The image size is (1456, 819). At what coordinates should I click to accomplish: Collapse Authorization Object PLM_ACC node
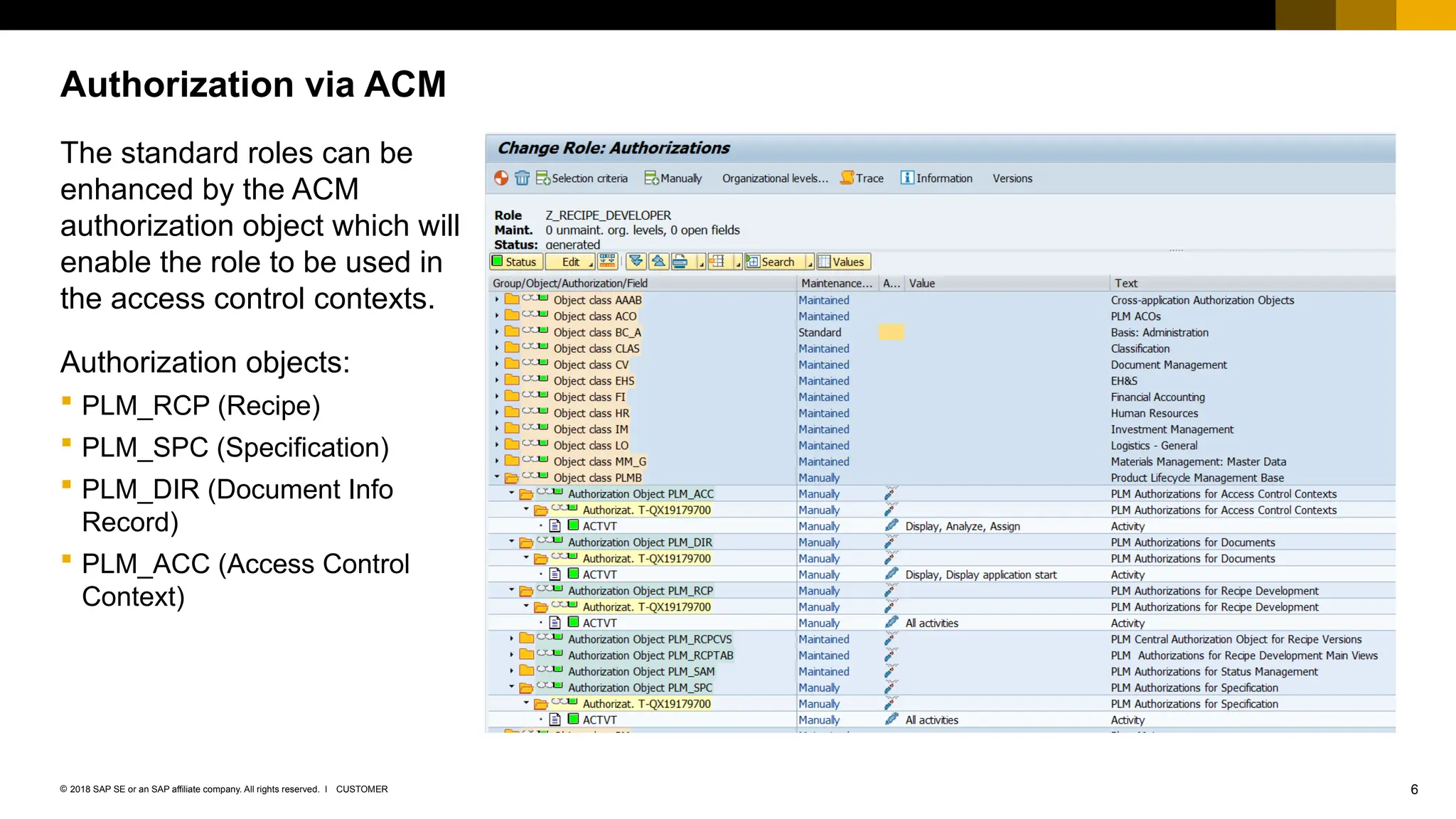click(511, 493)
